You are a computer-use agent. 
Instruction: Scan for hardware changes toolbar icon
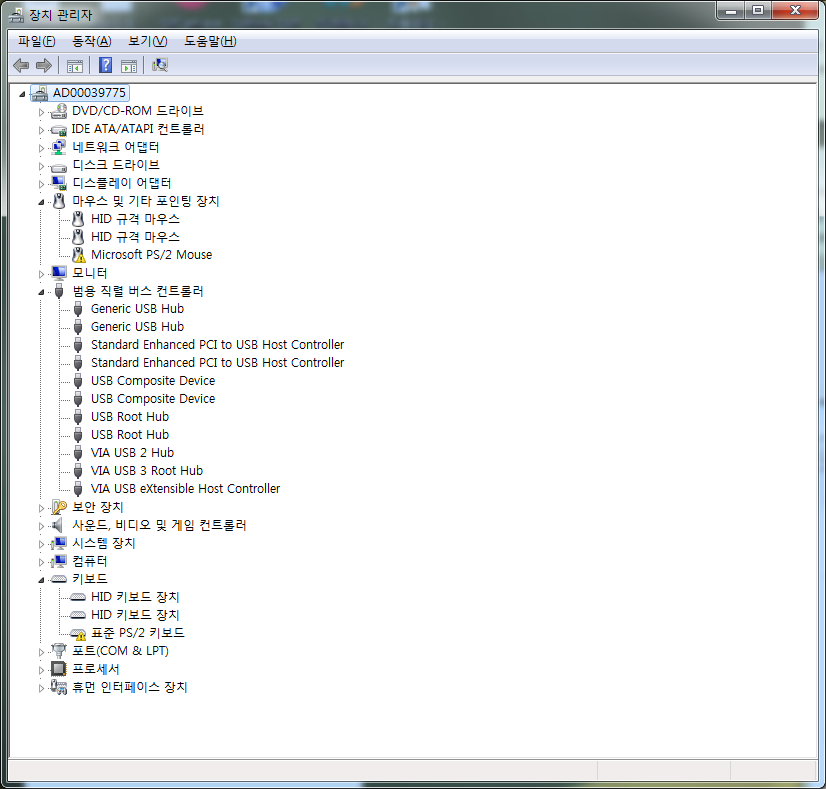(x=160, y=65)
